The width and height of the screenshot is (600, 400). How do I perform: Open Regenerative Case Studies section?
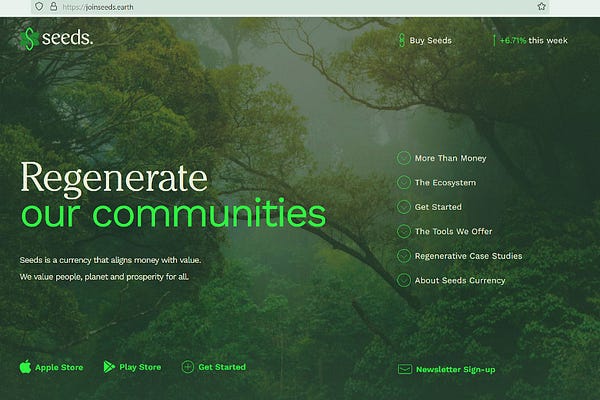468,256
